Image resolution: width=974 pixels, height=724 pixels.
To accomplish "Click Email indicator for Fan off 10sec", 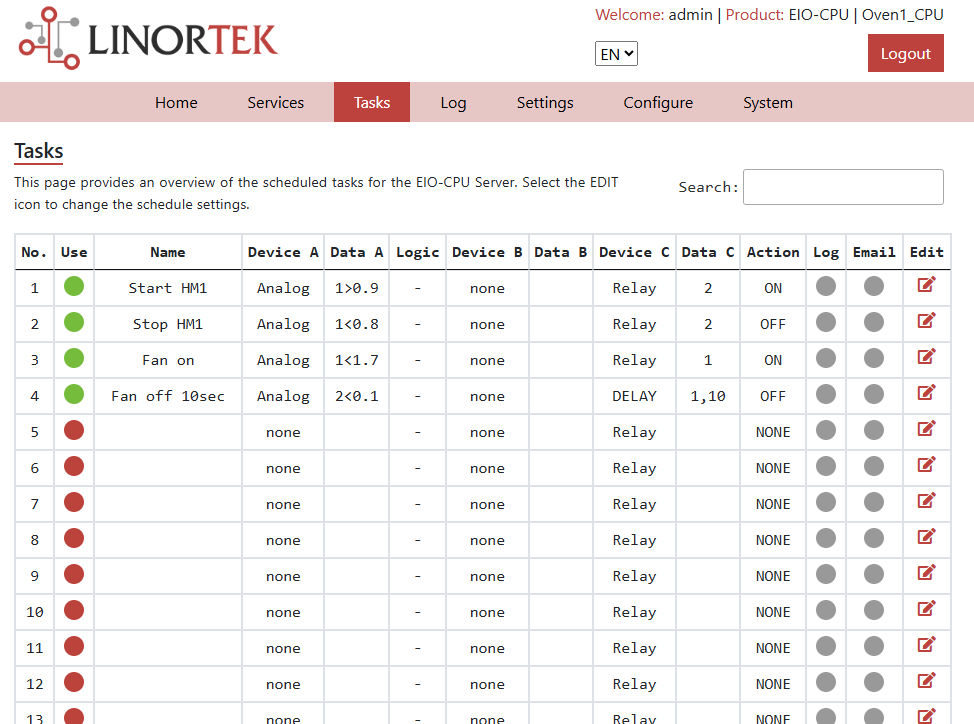I will 873,394.
